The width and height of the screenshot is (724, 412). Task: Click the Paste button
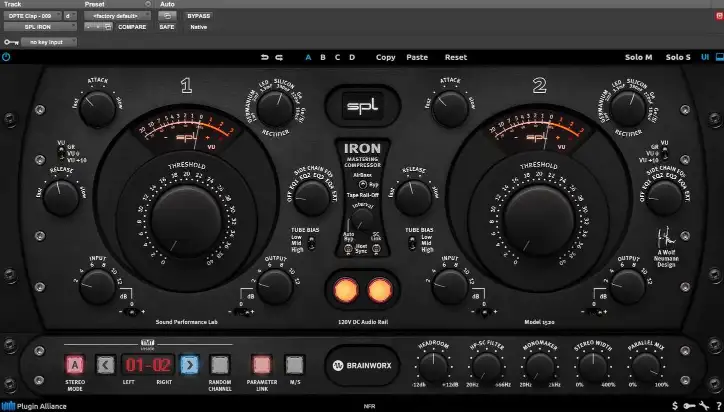point(417,57)
